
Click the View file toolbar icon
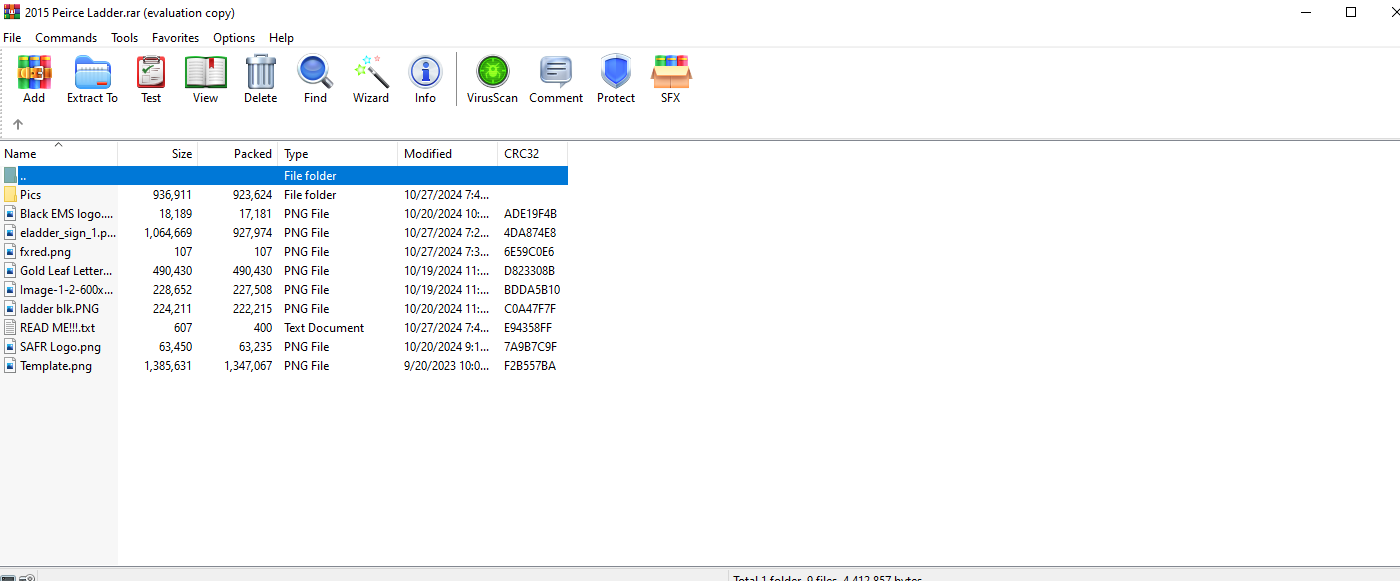[205, 79]
